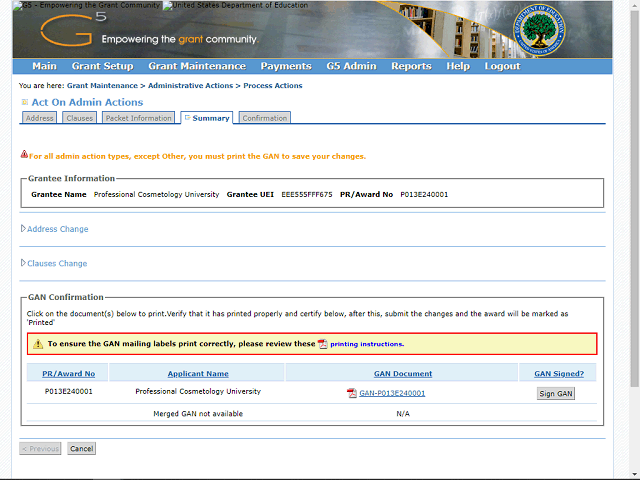Go to the Clauses tab
Screen dimensions: 640x480
79,118
